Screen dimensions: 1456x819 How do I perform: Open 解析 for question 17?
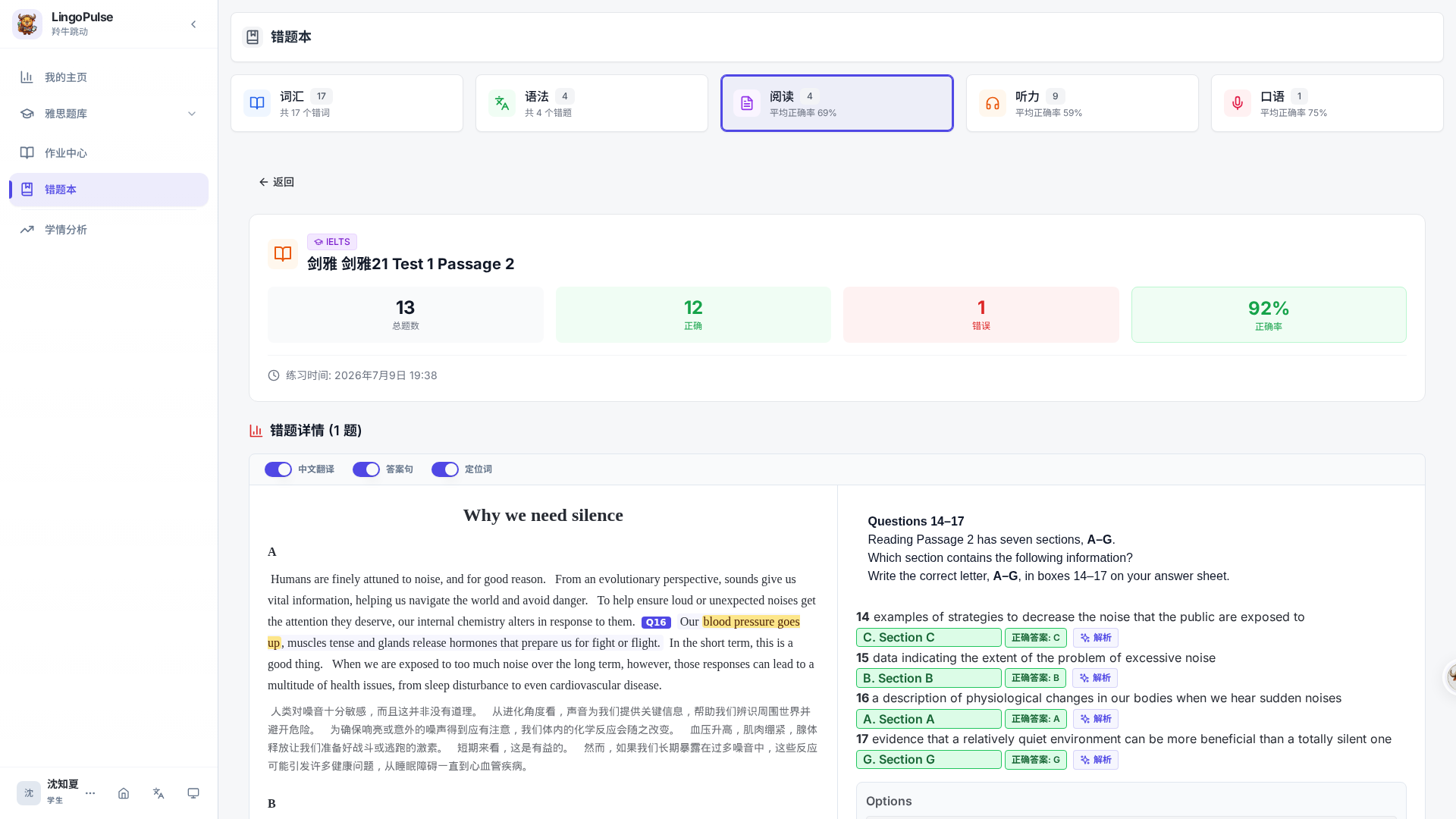[1096, 760]
